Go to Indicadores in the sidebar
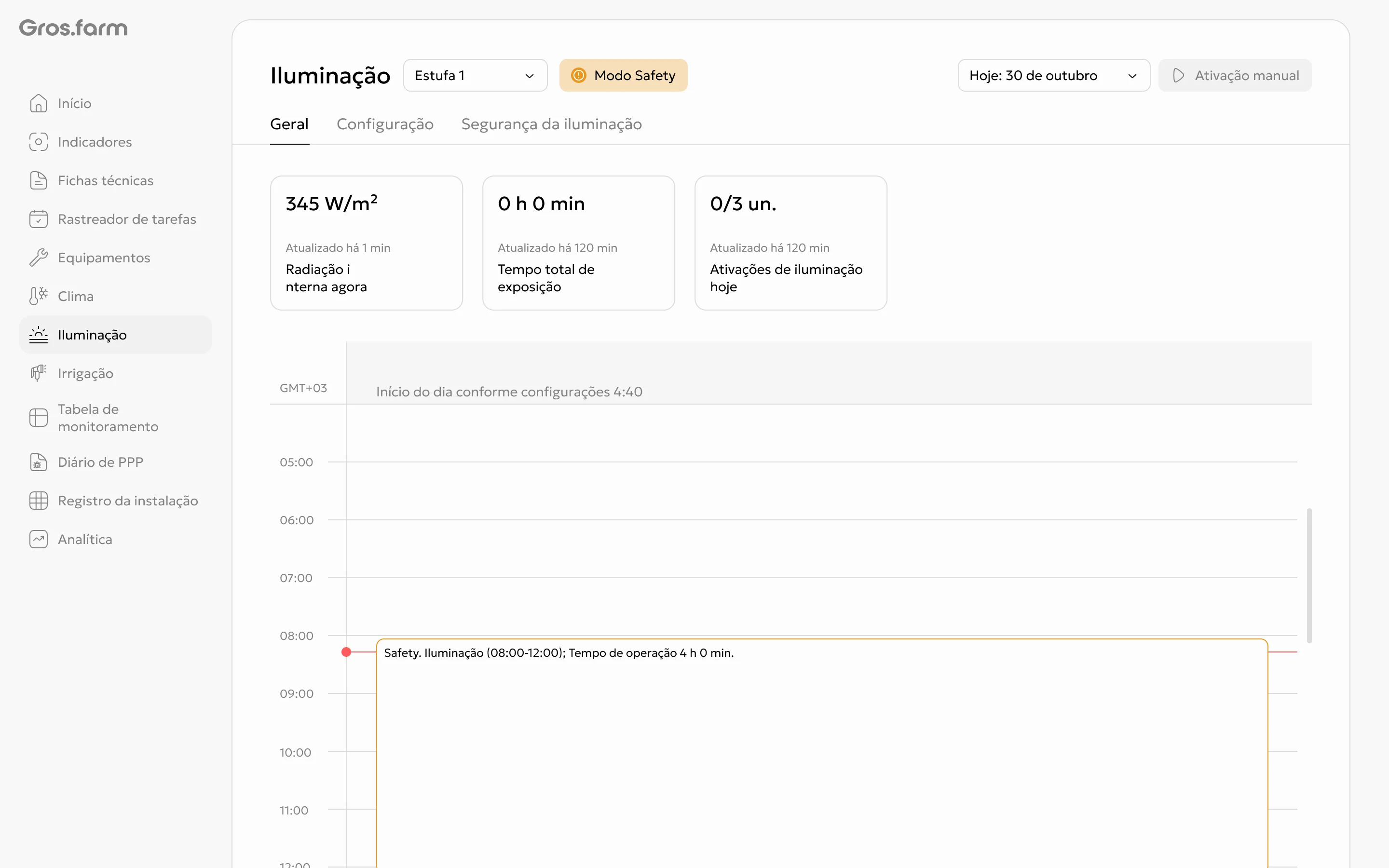1389x868 pixels. 115,142
